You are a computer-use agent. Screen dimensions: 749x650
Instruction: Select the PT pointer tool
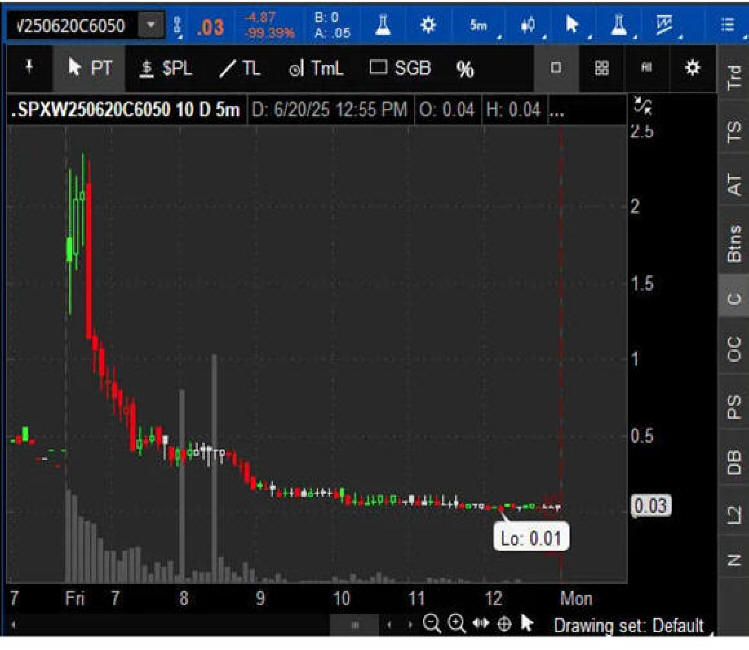click(x=89, y=68)
